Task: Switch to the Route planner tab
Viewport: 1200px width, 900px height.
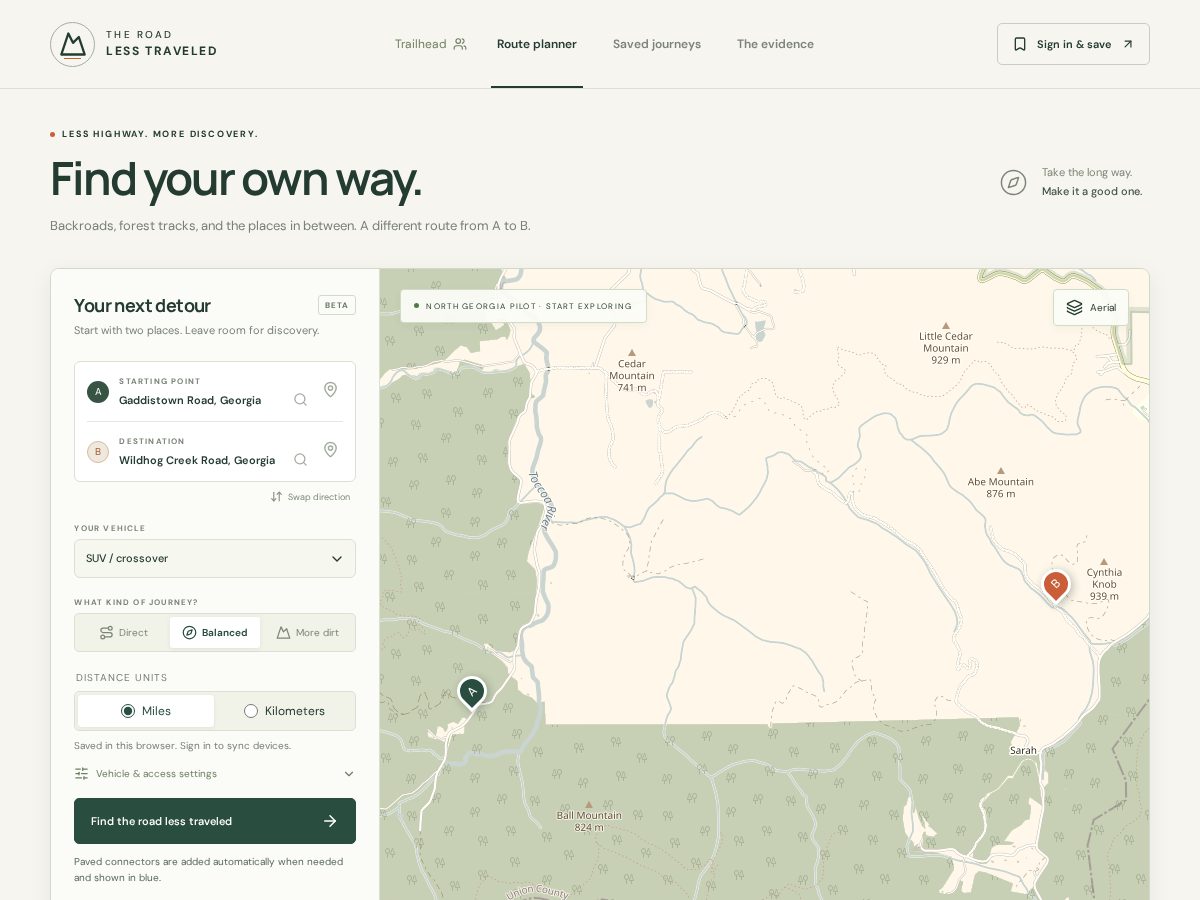Action: tap(537, 44)
